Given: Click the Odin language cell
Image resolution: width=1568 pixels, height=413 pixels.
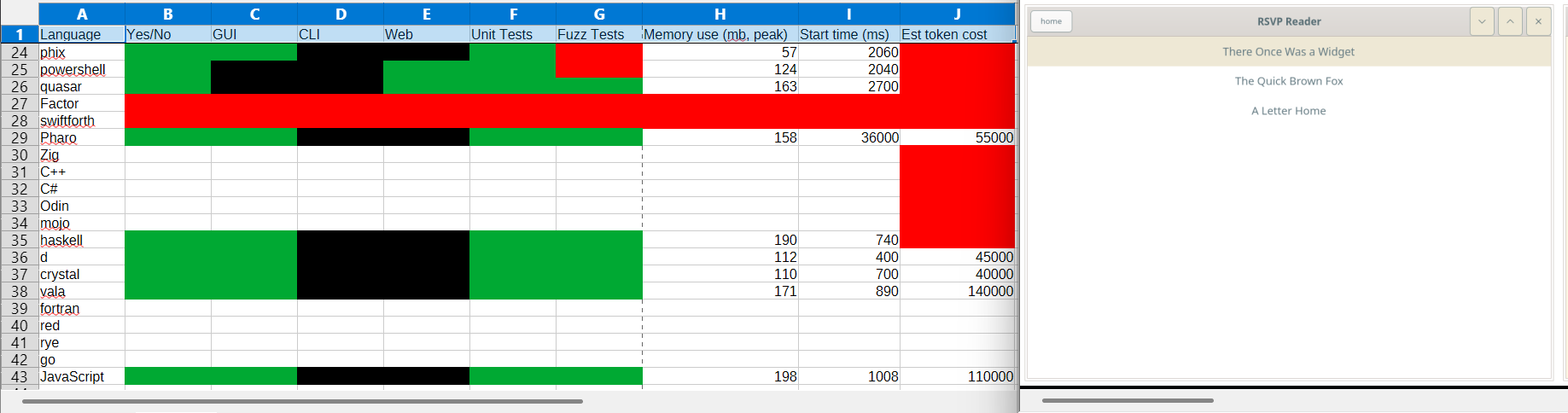Looking at the screenshot, I should [x=82, y=206].
